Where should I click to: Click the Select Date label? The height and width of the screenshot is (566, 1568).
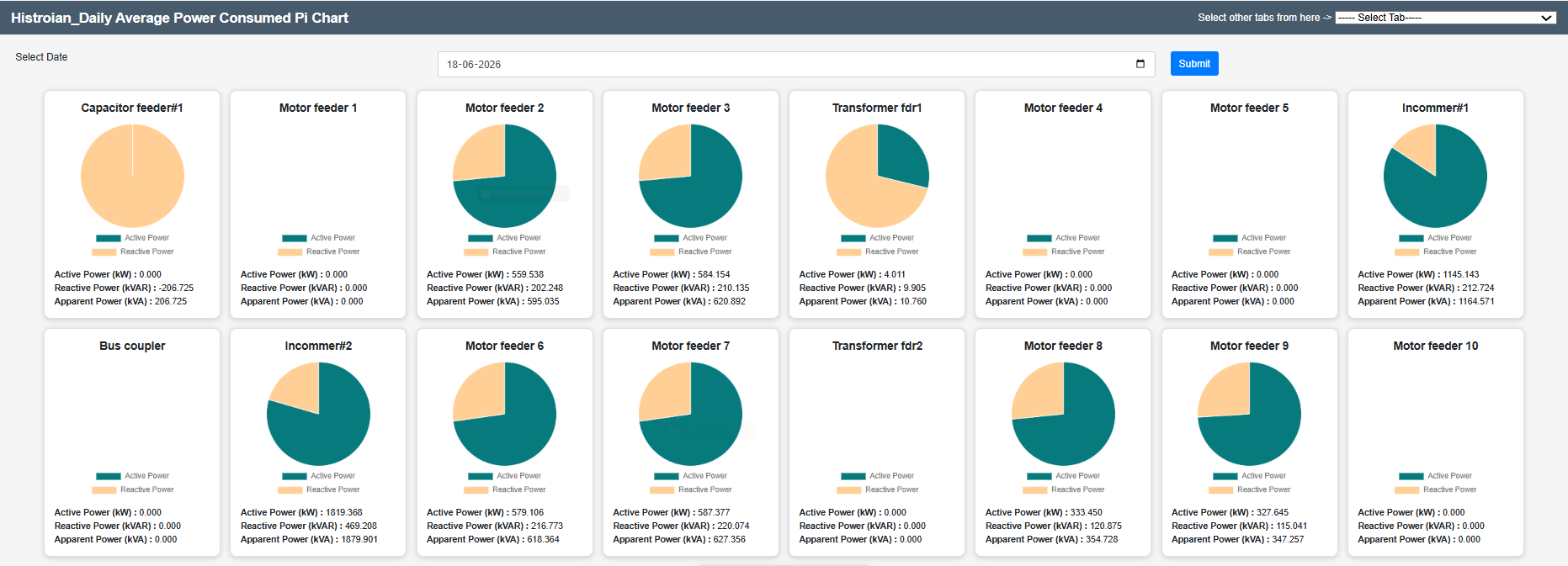[x=41, y=57]
